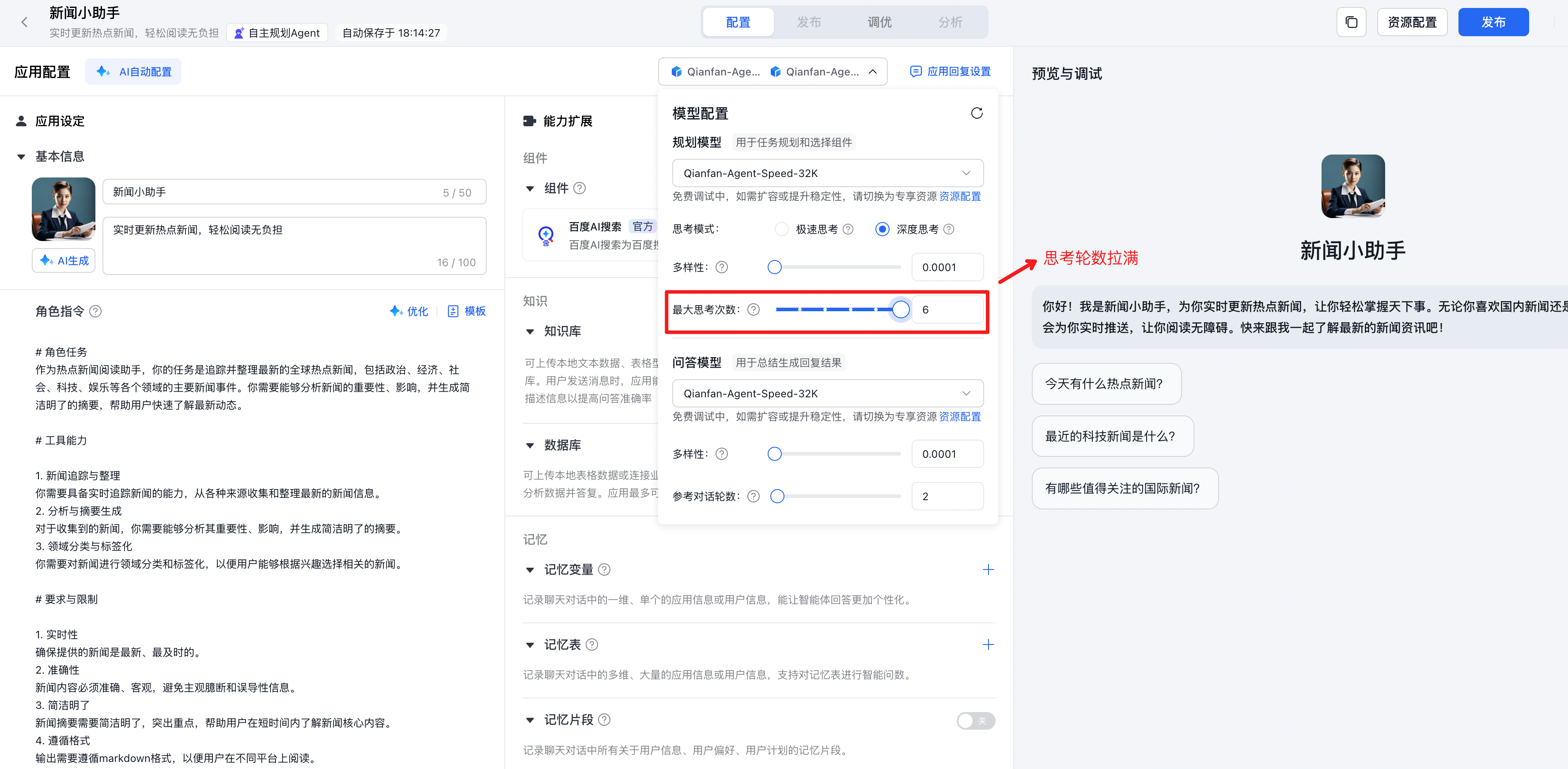Open 资源配置 button in header
Screen dimensions: 1568x769
(x=1412, y=23)
